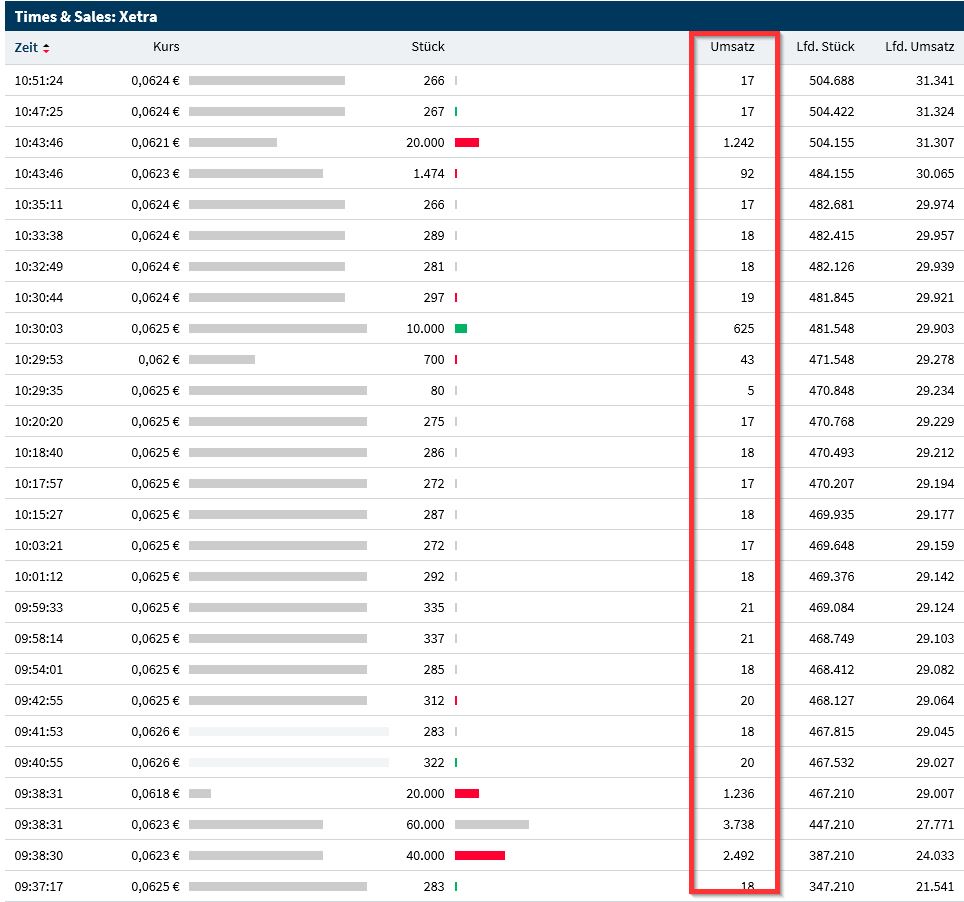
Task: Click the Stück value 287
Action: click(433, 515)
